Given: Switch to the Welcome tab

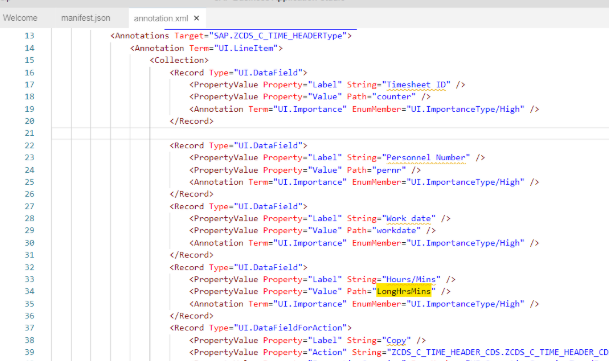Looking at the screenshot, I should [x=20, y=18].
